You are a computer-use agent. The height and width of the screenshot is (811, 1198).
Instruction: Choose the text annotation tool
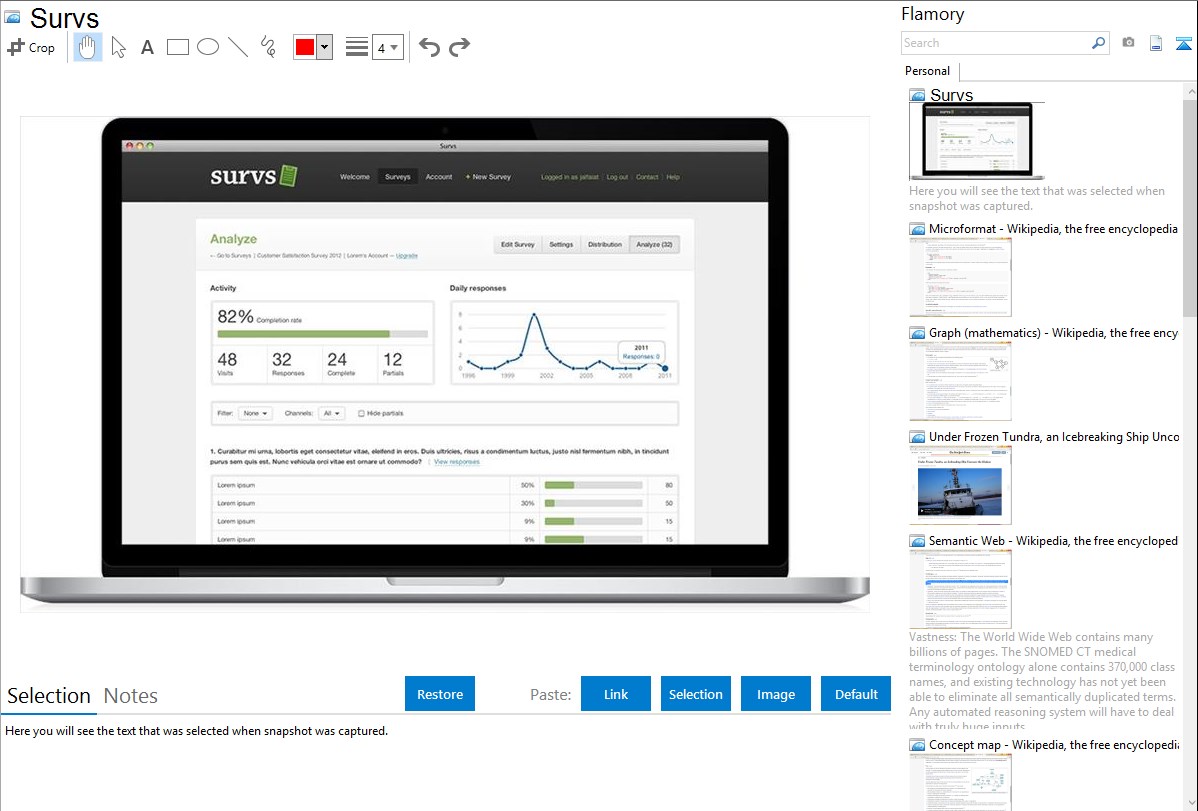pyautogui.click(x=147, y=47)
